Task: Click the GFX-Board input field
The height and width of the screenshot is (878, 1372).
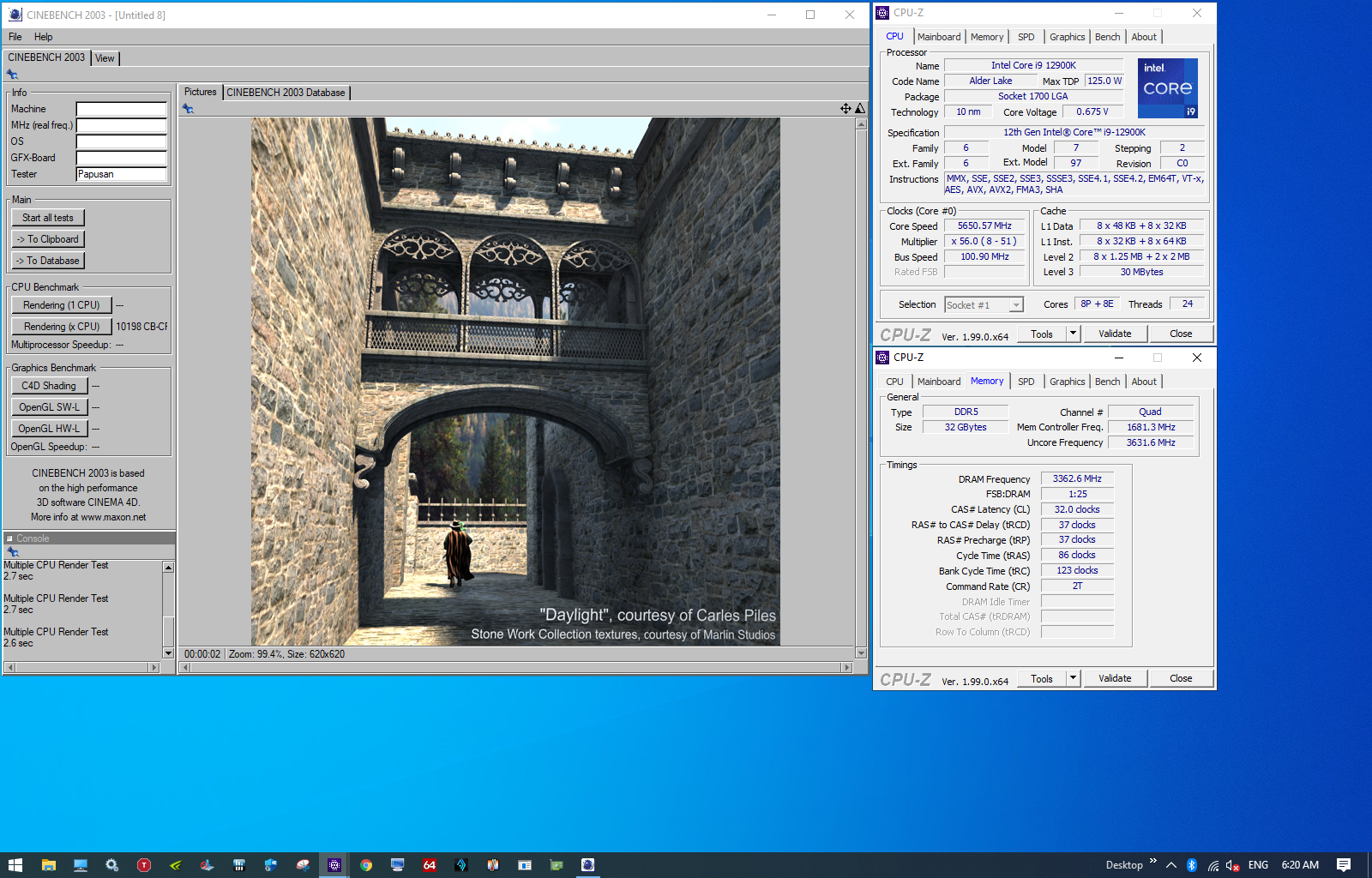Action: coord(122,158)
